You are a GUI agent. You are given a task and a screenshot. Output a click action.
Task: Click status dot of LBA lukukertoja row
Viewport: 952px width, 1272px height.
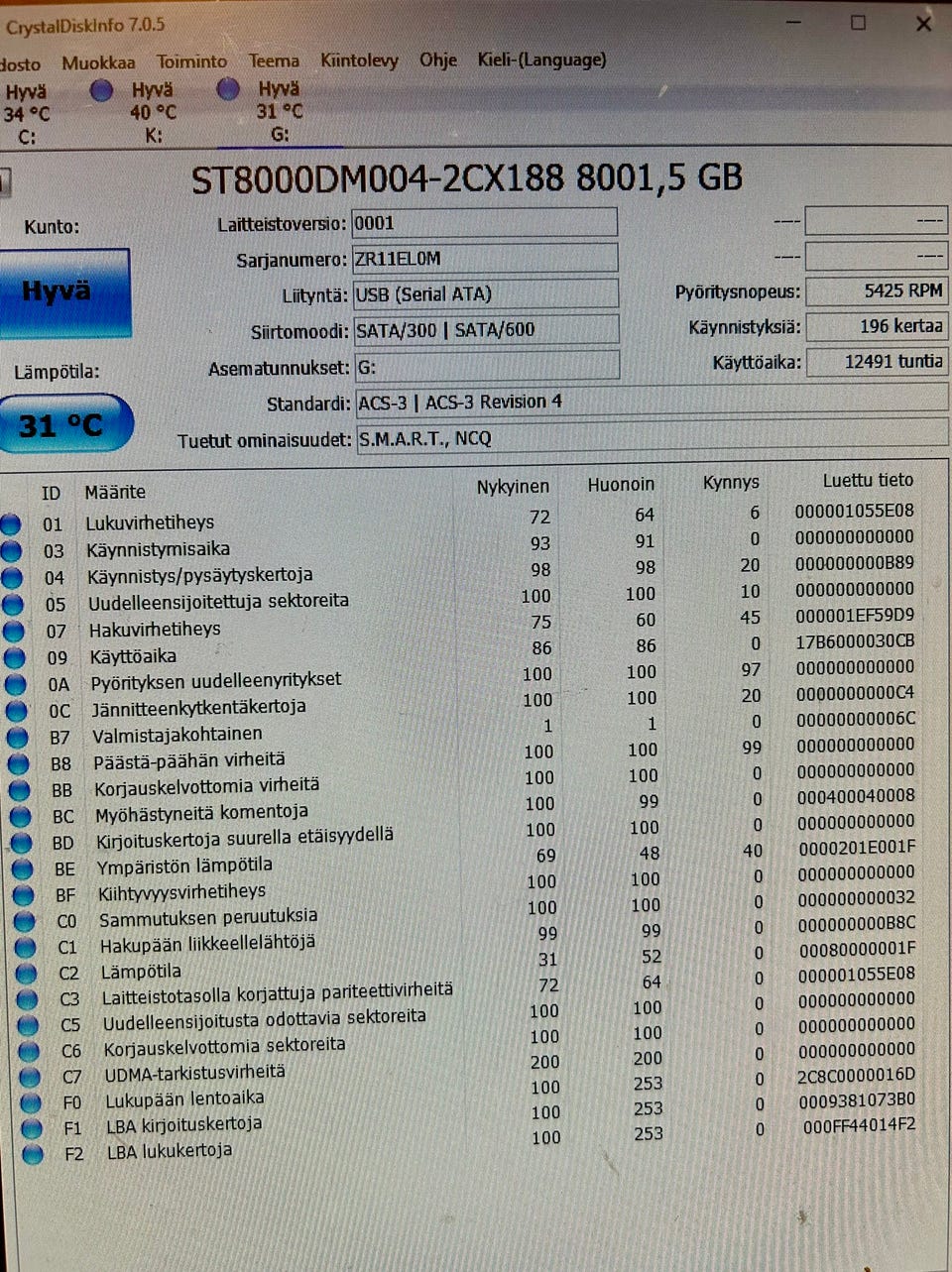(33, 1154)
